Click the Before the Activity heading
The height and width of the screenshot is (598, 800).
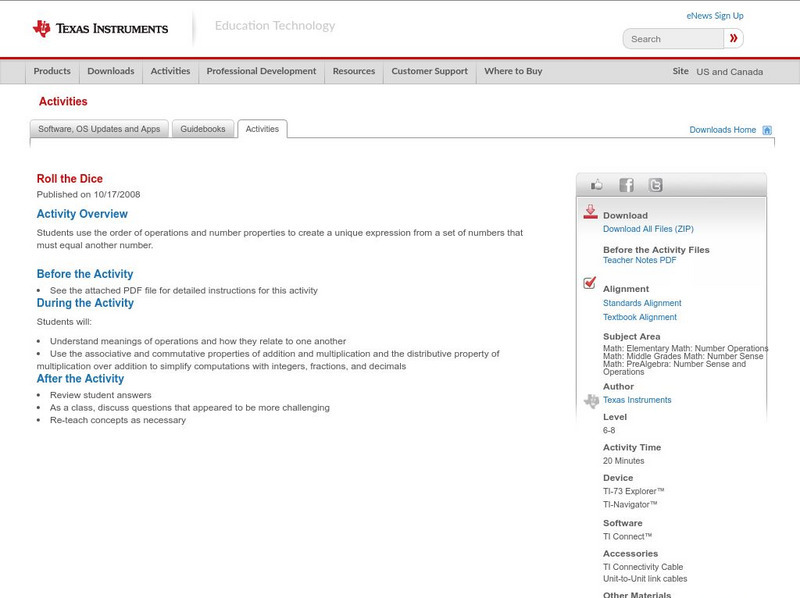[85, 274]
